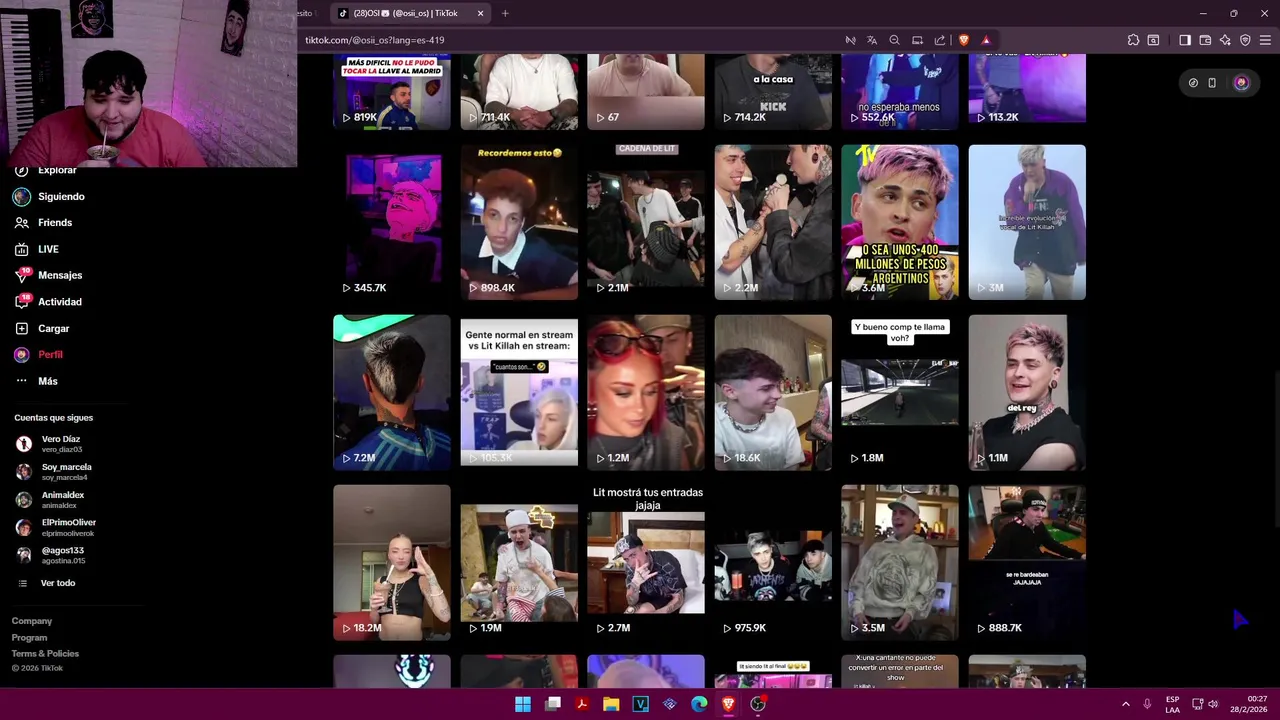Expand the followed accounts with Ver todo

coord(57,583)
